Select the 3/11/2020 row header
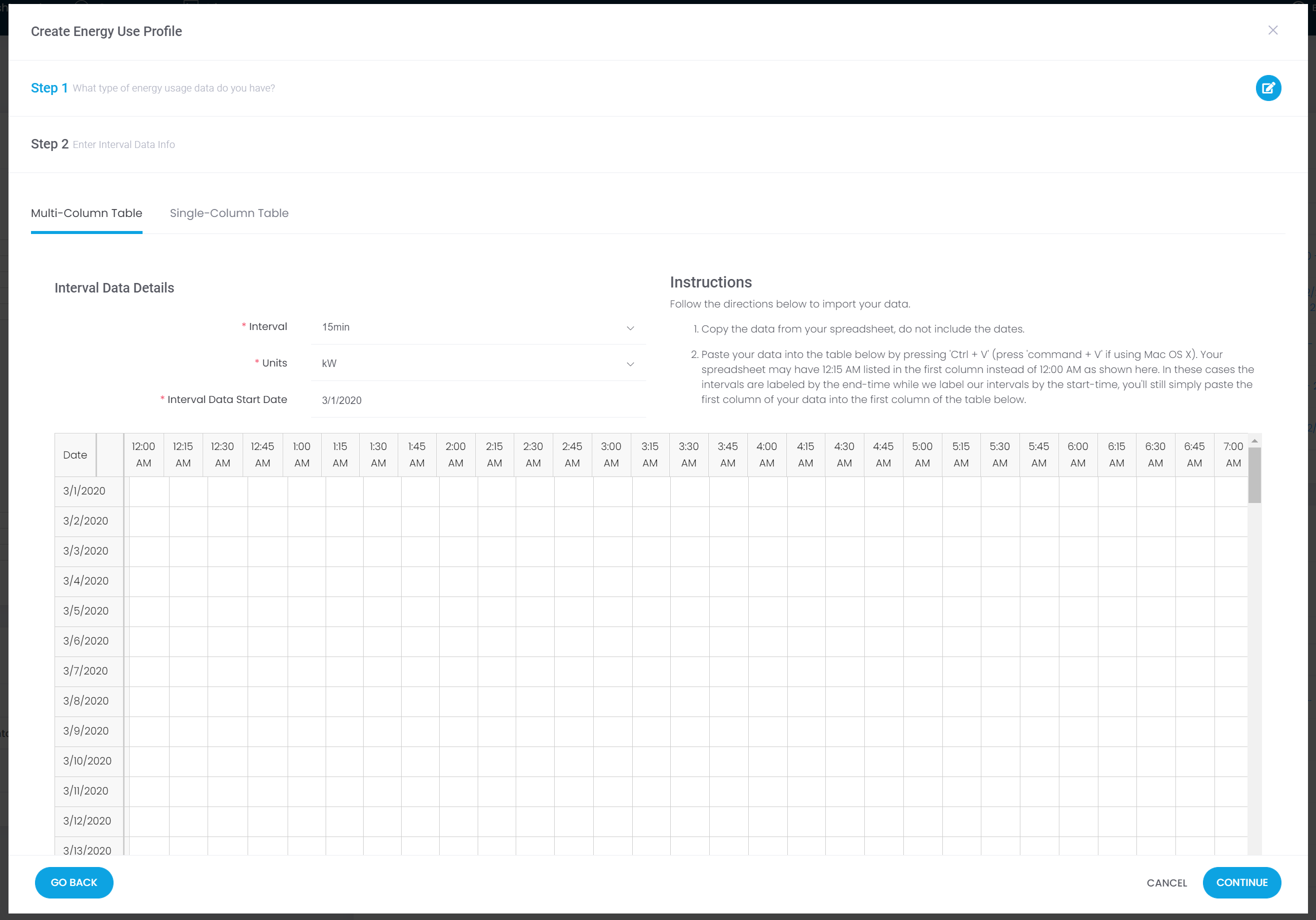The height and width of the screenshot is (920, 1316). pos(89,791)
